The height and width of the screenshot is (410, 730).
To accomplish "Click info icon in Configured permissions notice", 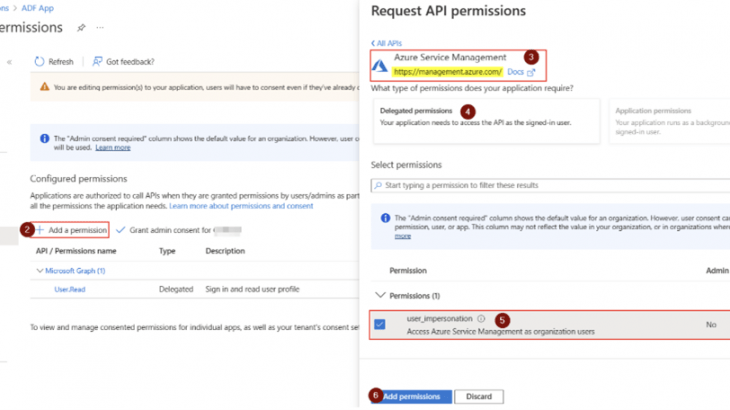I will pos(44,138).
